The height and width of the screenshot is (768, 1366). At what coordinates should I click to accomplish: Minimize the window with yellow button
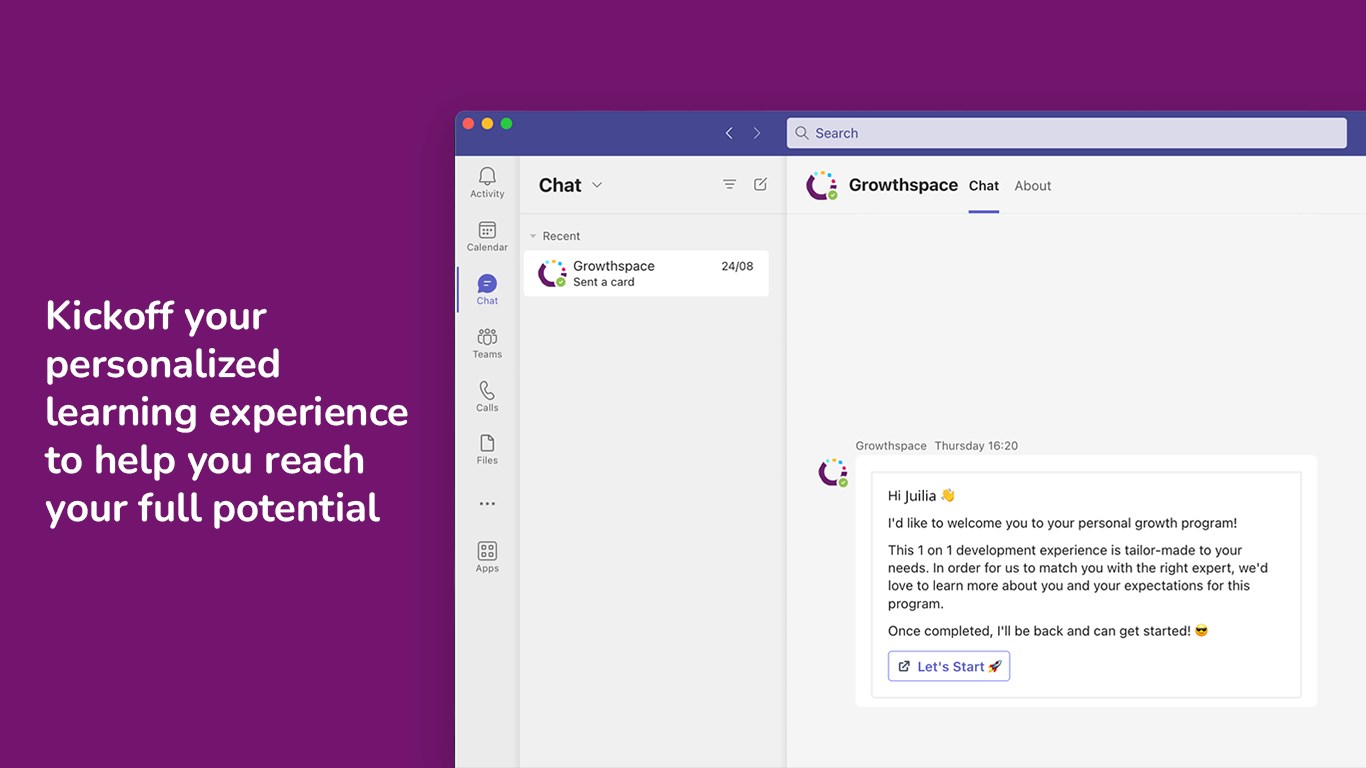(487, 124)
